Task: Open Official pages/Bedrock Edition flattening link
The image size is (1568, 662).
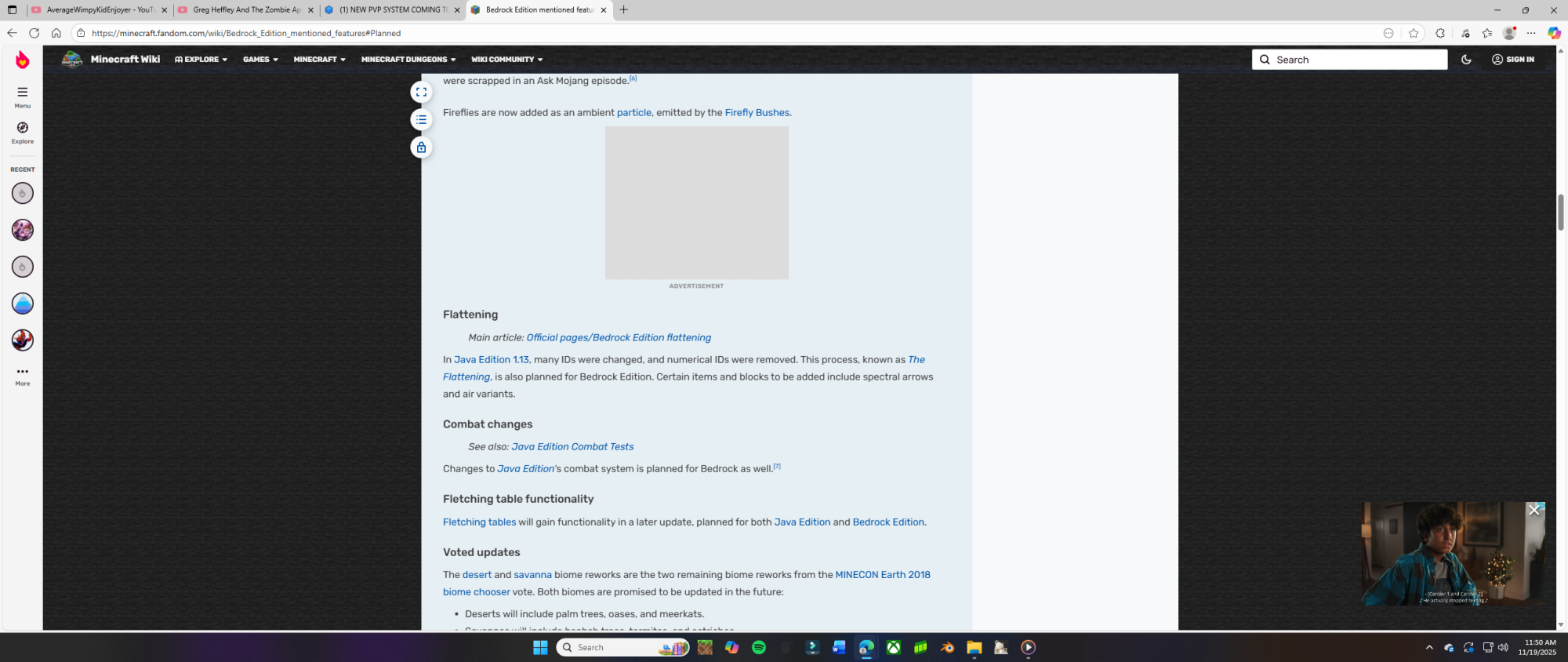Action: (619, 338)
